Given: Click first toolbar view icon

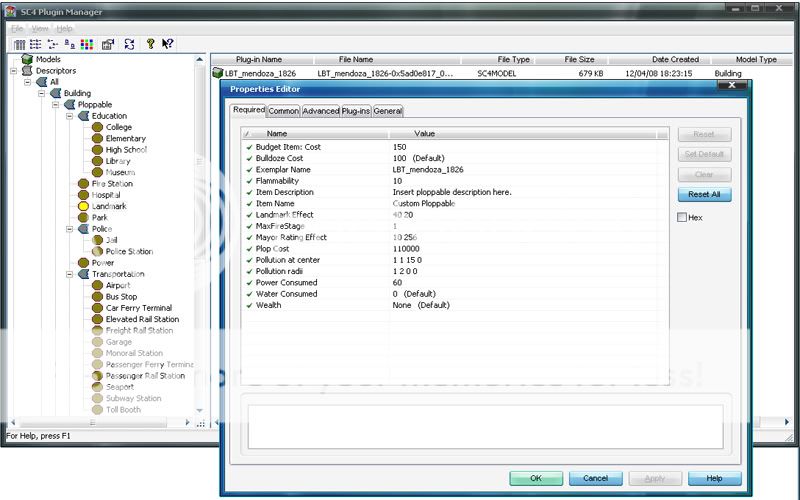Looking at the screenshot, I should point(20,44).
